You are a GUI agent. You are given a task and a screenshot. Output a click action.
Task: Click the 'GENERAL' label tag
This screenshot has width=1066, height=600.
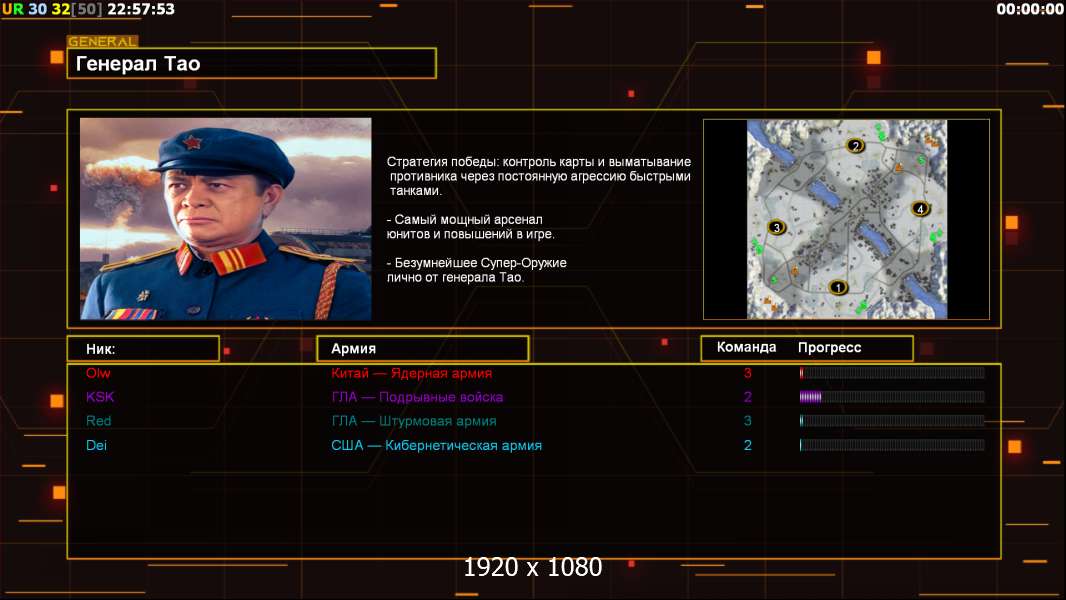[x=103, y=41]
